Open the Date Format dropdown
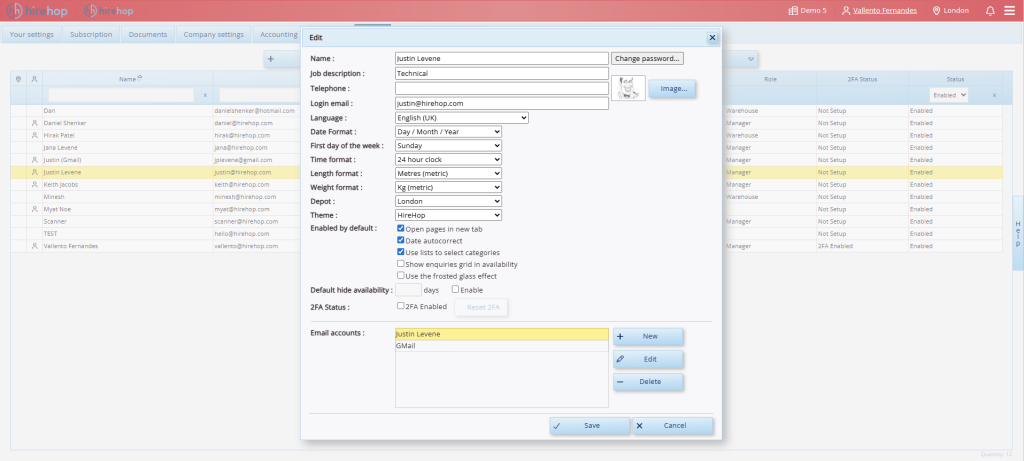Screen dimensions: 1024x461 (x=449, y=131)
